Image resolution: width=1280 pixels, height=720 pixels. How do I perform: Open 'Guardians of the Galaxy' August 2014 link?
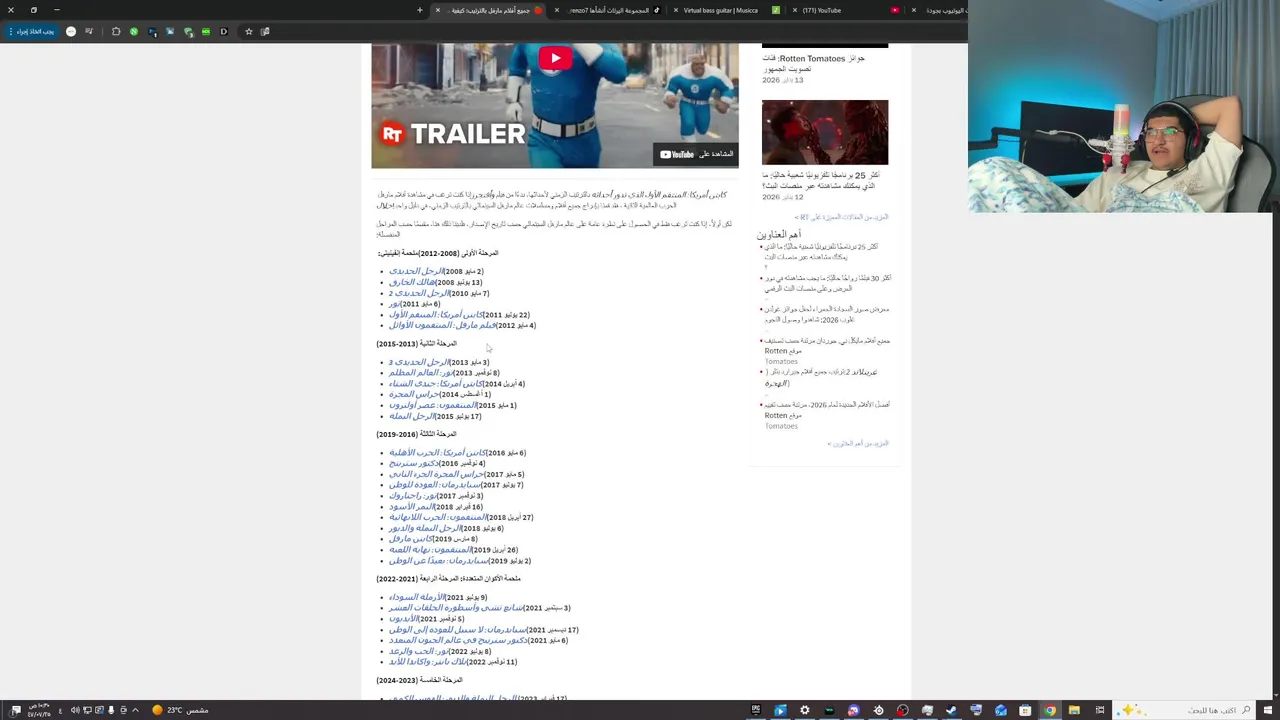tap(414, 394)
